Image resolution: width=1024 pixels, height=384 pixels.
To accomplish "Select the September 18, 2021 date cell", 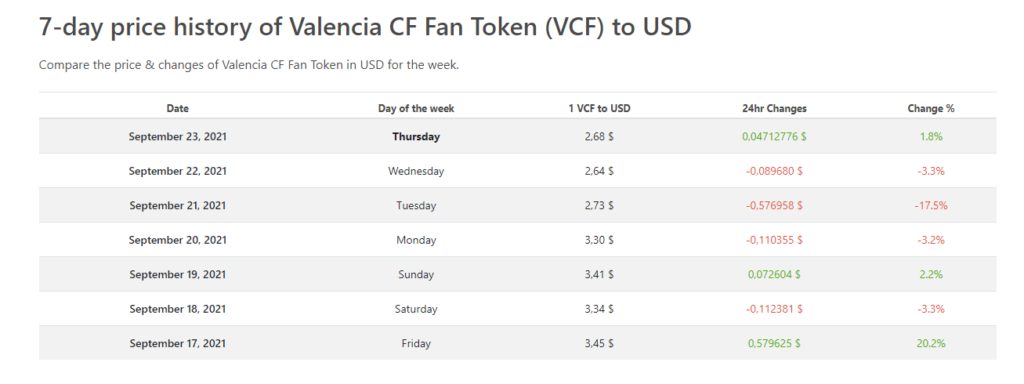I will point(178,309).
